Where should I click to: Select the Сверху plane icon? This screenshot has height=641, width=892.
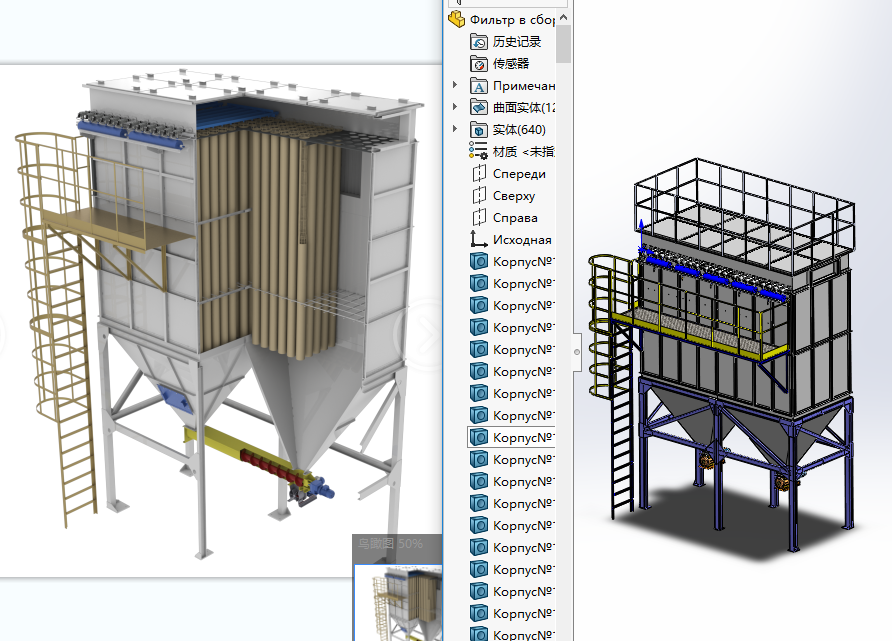click(479, 196)
